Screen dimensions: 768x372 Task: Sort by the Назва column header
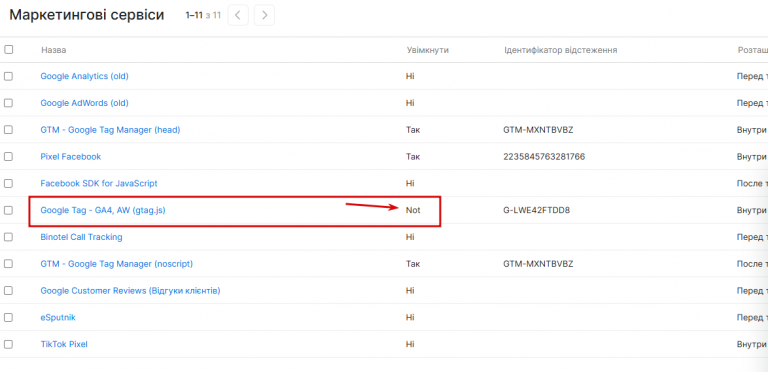click(x=54, y=50)
